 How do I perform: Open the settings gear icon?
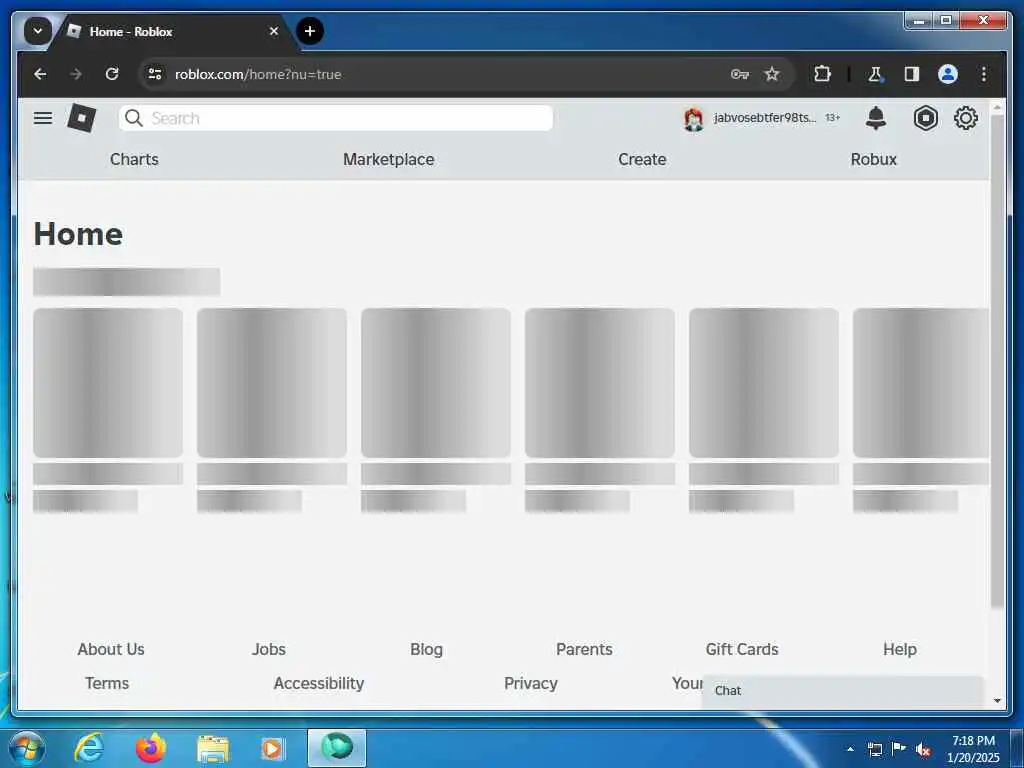966,118
